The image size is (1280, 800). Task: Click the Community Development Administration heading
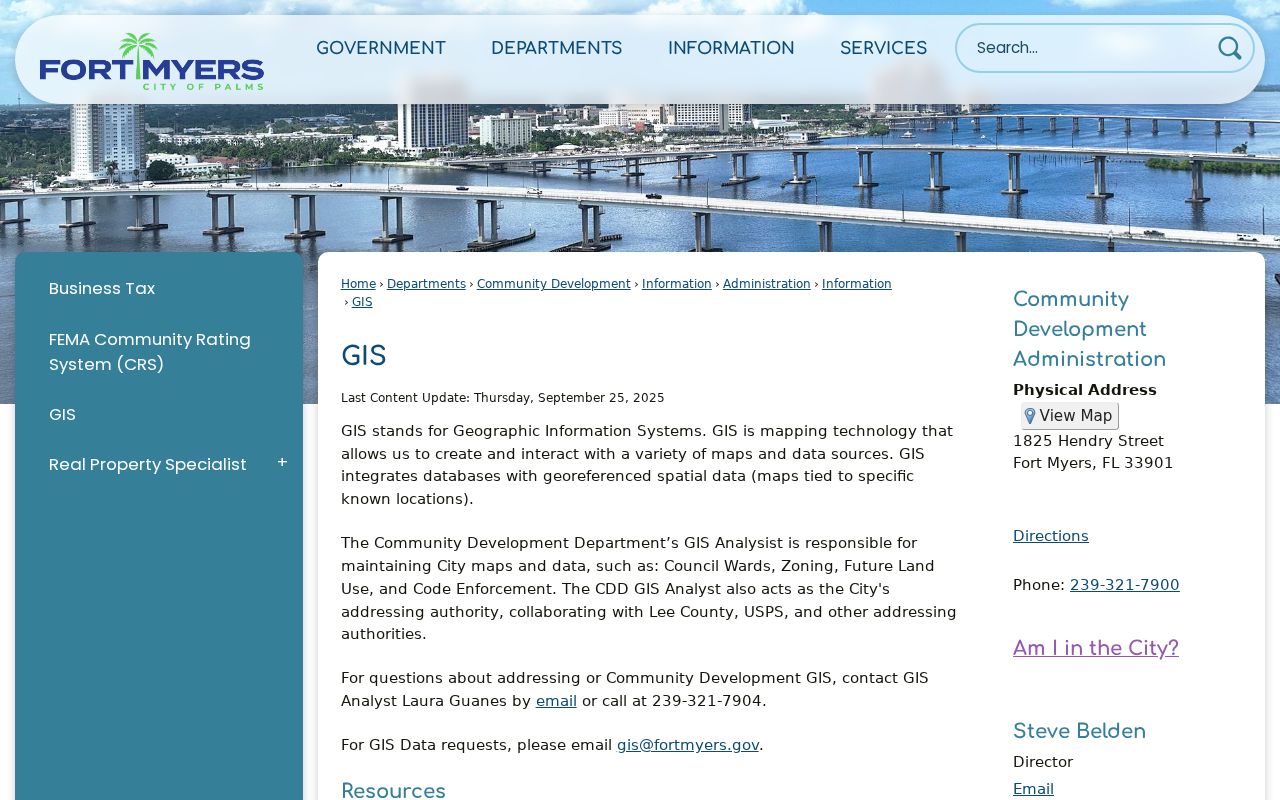point(1090,330)
